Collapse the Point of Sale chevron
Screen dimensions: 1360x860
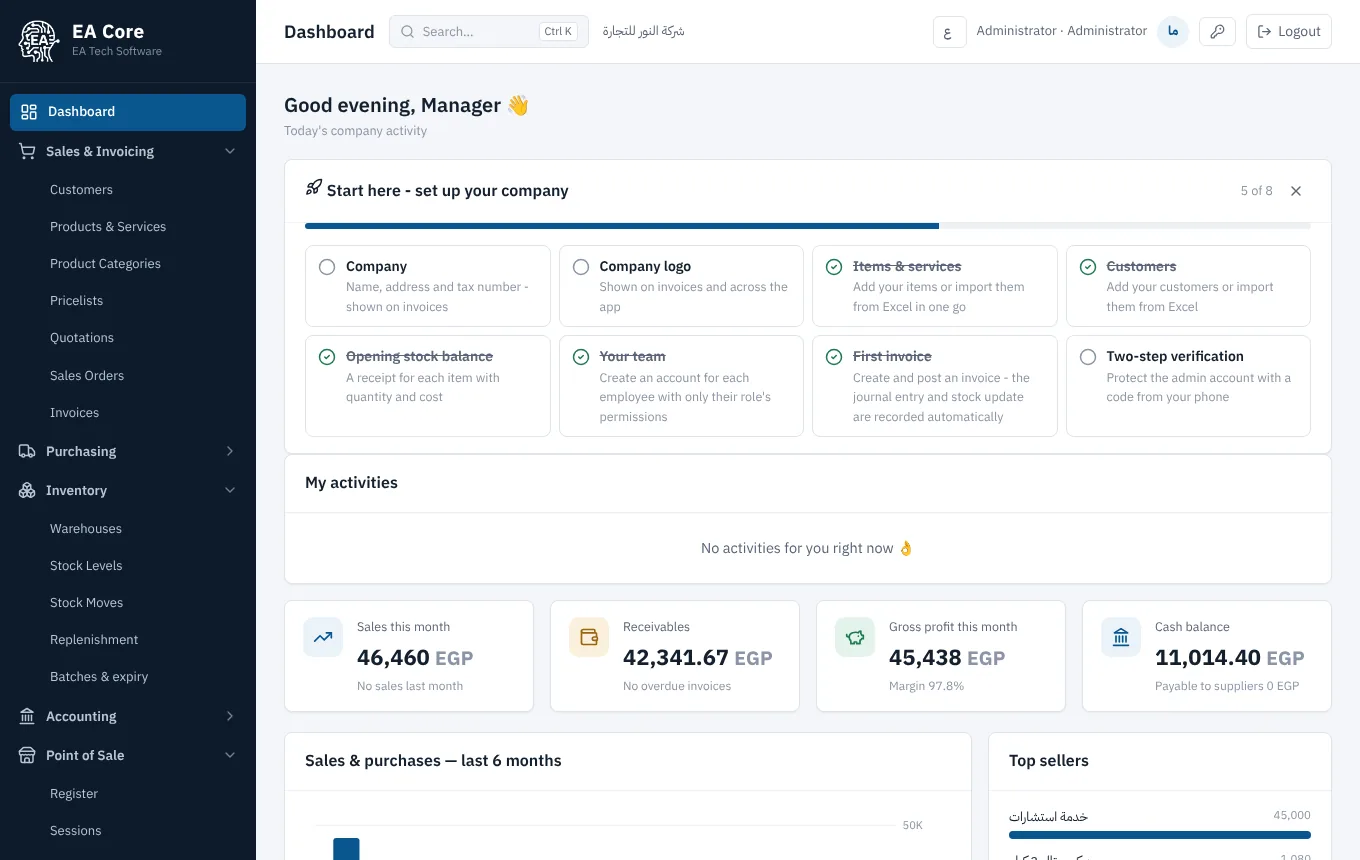(230, 756)
